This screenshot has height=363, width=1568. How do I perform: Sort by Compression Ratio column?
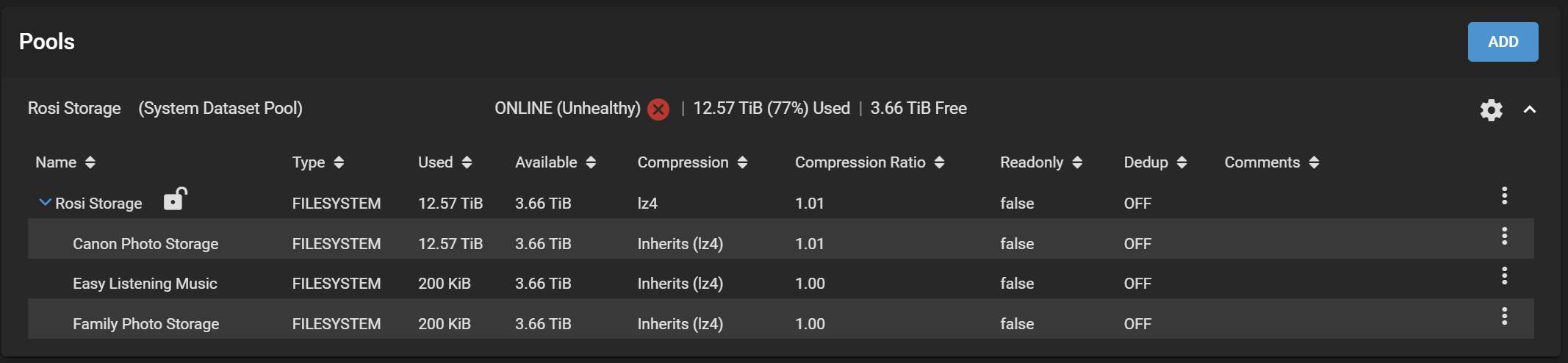tap(869, 162)
